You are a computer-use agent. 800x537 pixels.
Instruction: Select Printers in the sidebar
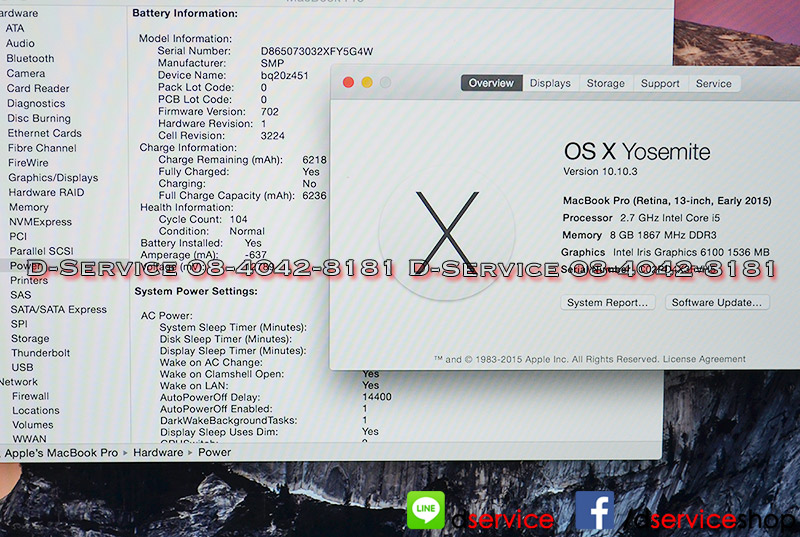click(x=29, y=280)
